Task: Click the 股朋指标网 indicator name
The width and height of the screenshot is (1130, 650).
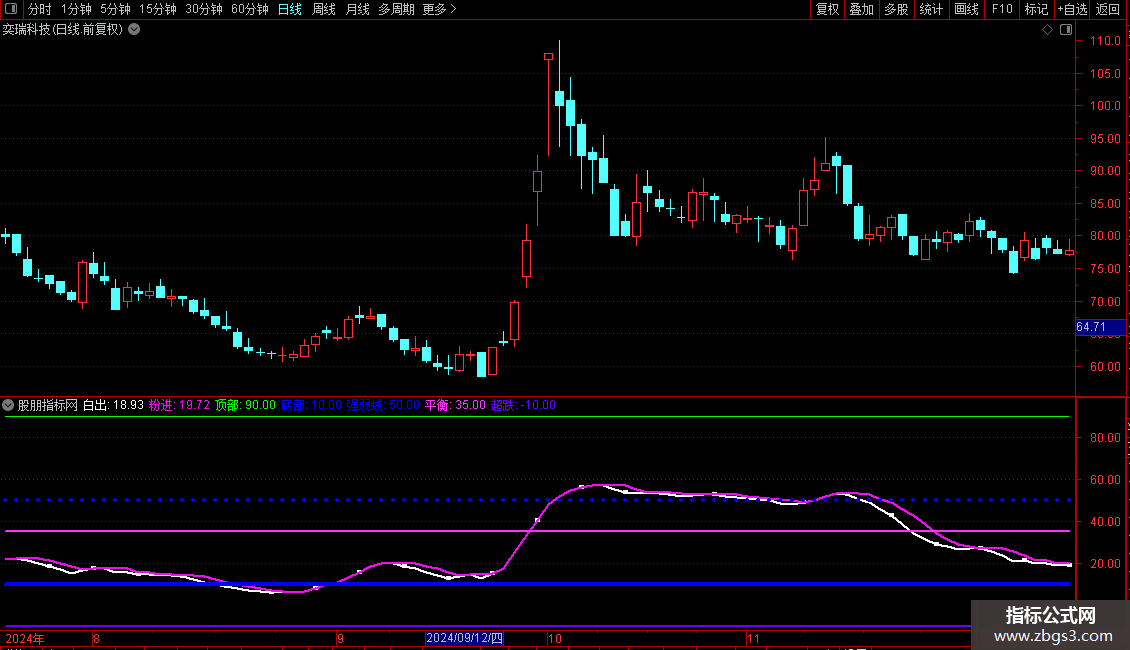Action: (x=48, y=405)
